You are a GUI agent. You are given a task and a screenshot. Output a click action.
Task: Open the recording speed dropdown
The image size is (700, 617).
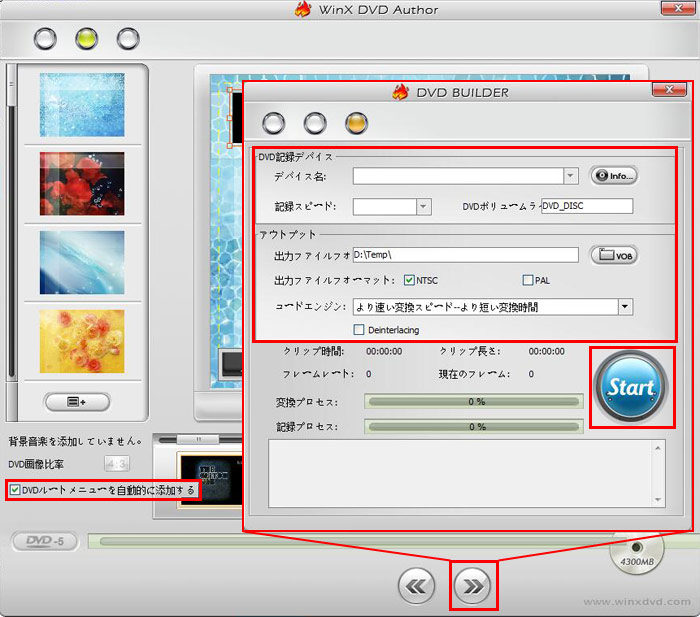[x=423, y=207]
